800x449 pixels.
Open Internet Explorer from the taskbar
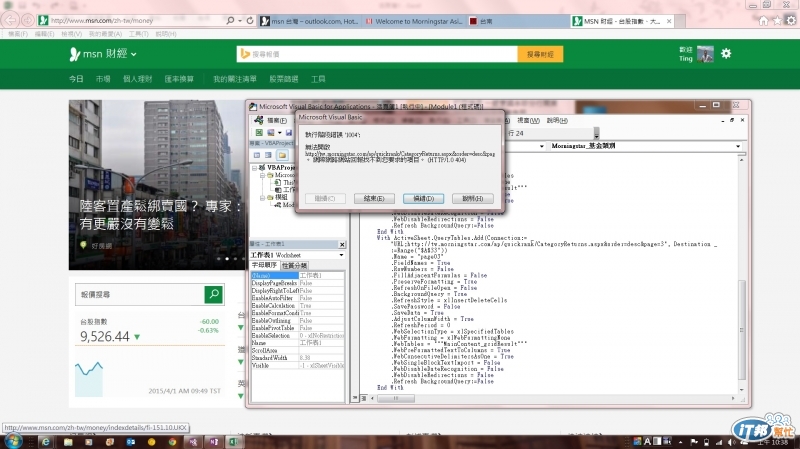pos(45,442)
